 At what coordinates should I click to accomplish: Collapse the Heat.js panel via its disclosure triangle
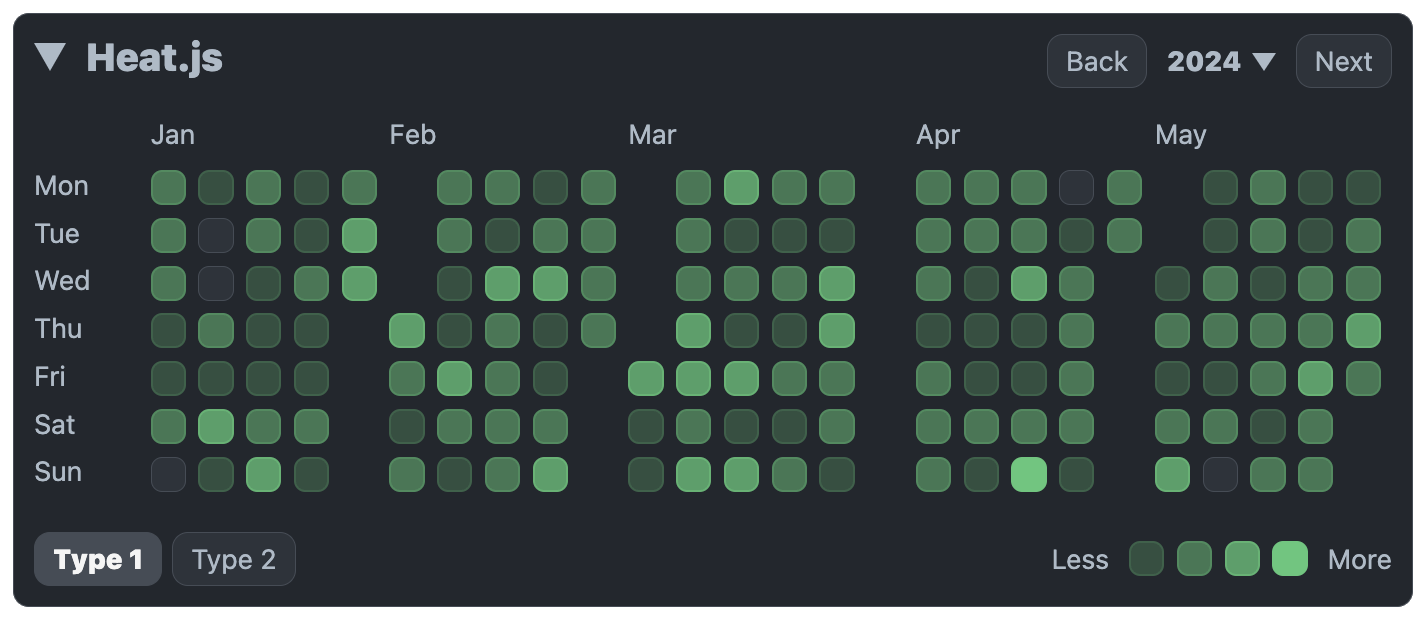pos(52,58)
